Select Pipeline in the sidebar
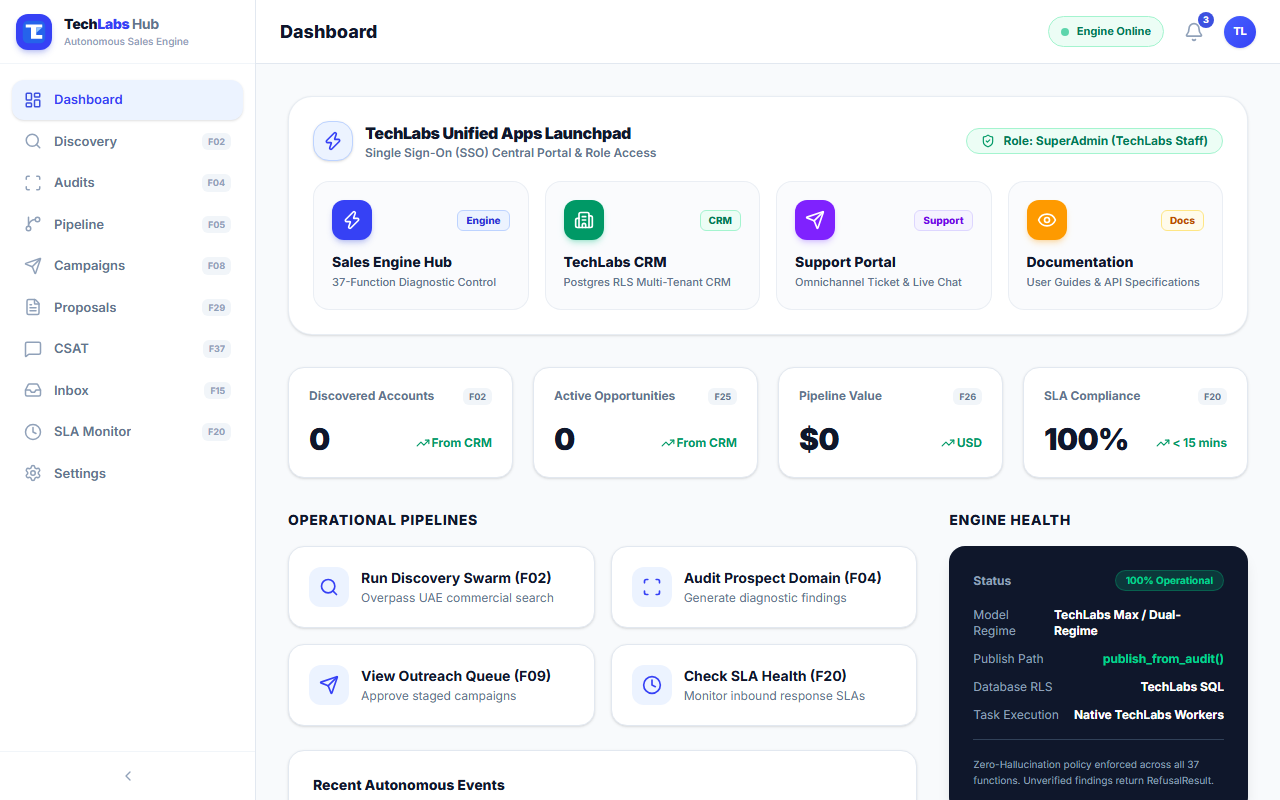 click(x=127, y=224)
